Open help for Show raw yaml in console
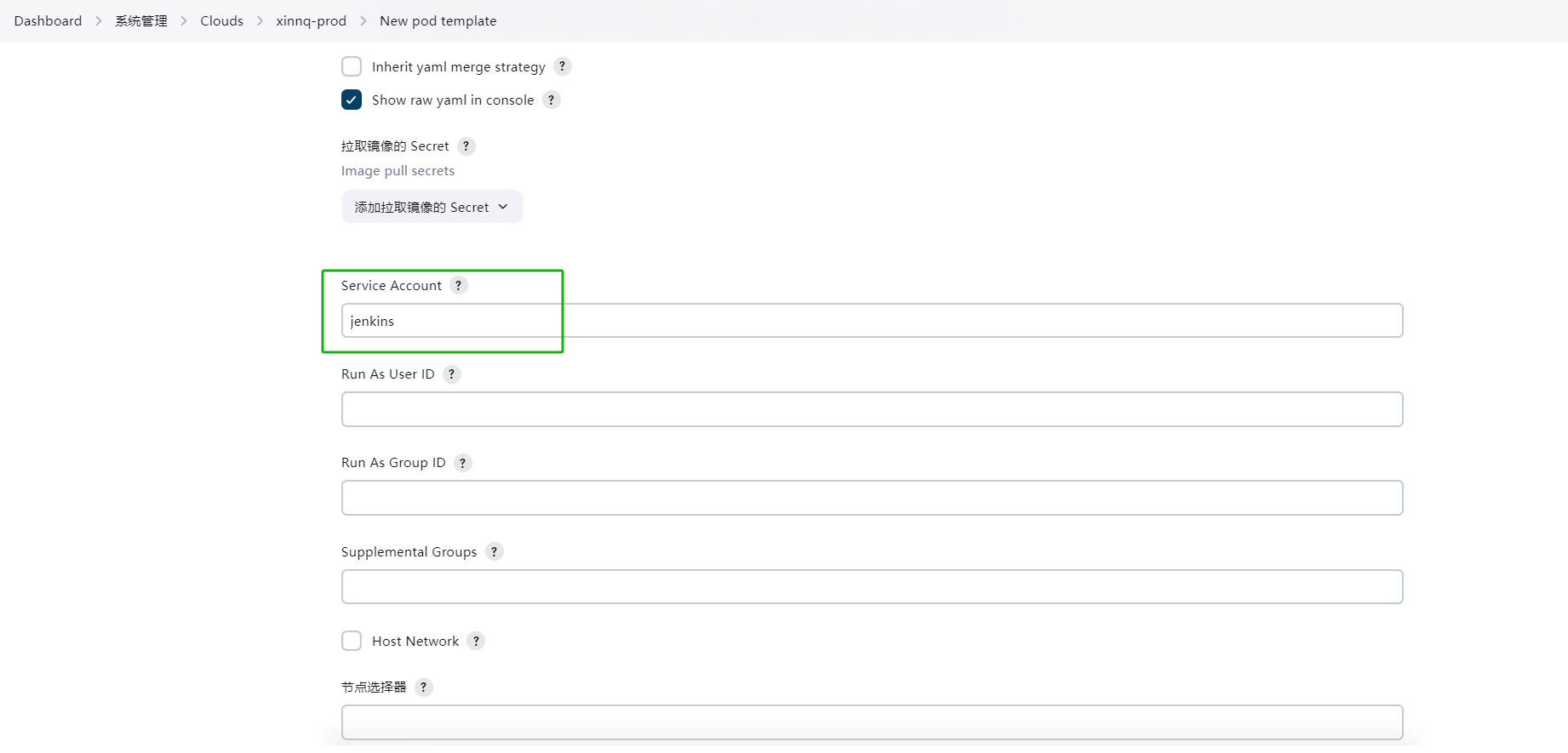 tap(552, 100)
